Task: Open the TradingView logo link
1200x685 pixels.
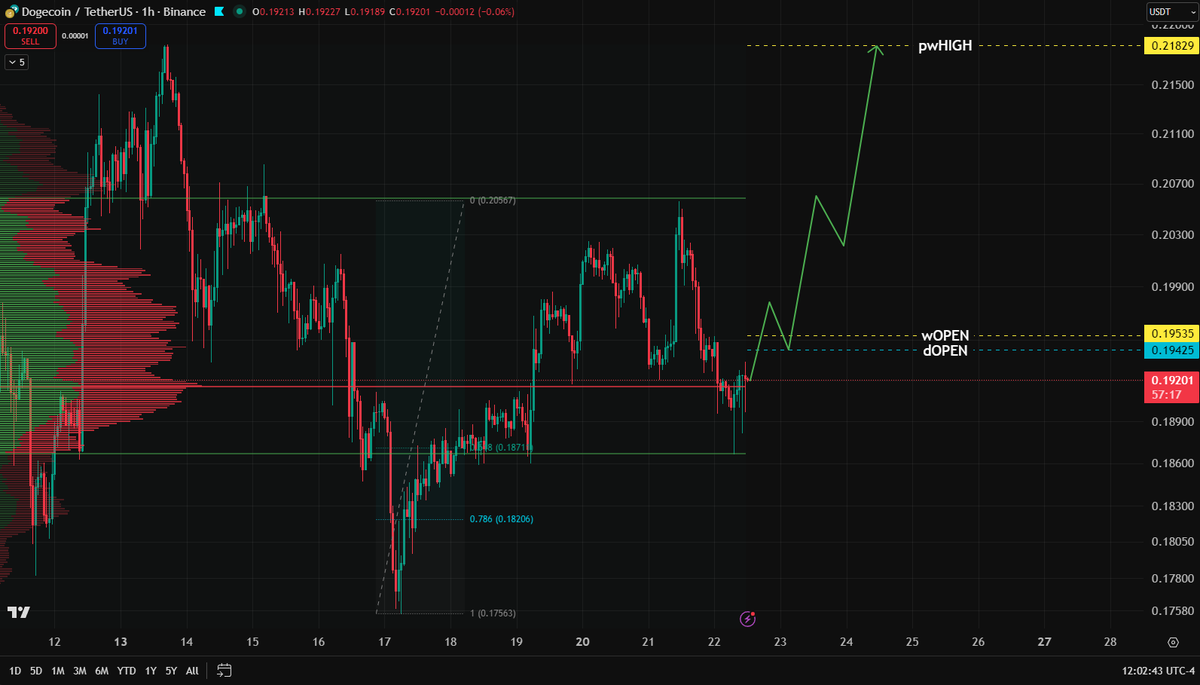Action: [17, 612]
